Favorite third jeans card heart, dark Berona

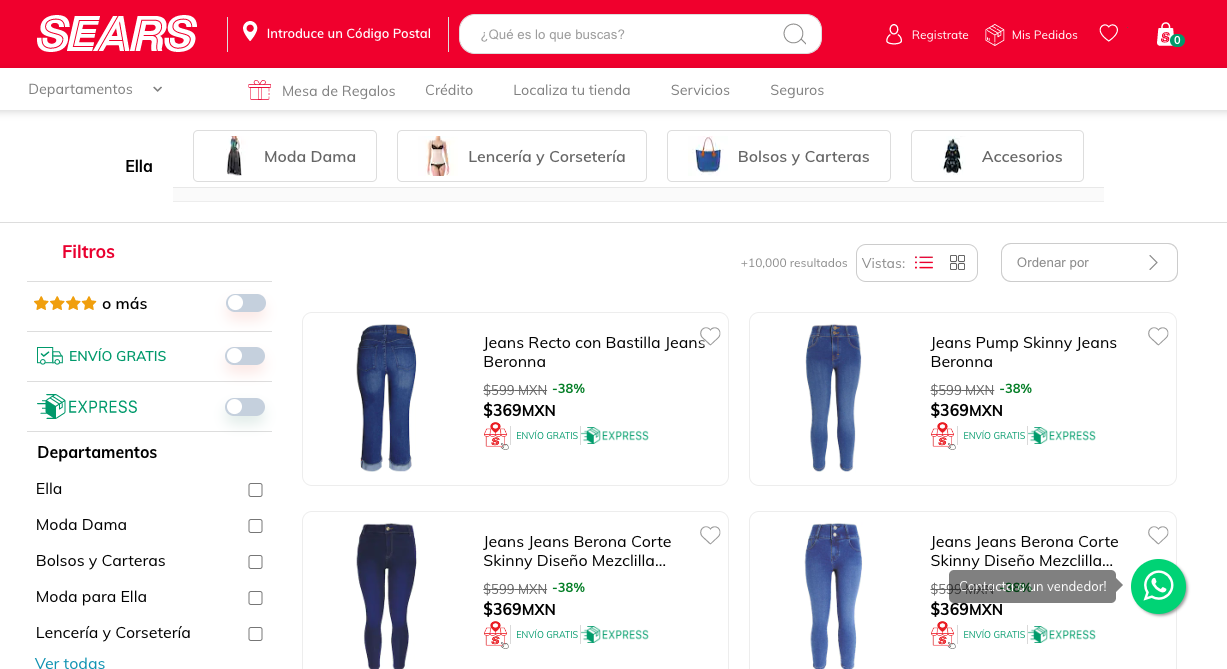pyautogui.click(x=710, y=535)
